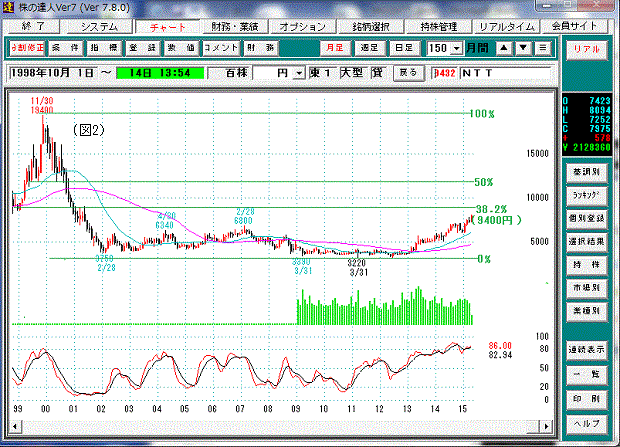Click the 貸 margin label

pos(377,73)
